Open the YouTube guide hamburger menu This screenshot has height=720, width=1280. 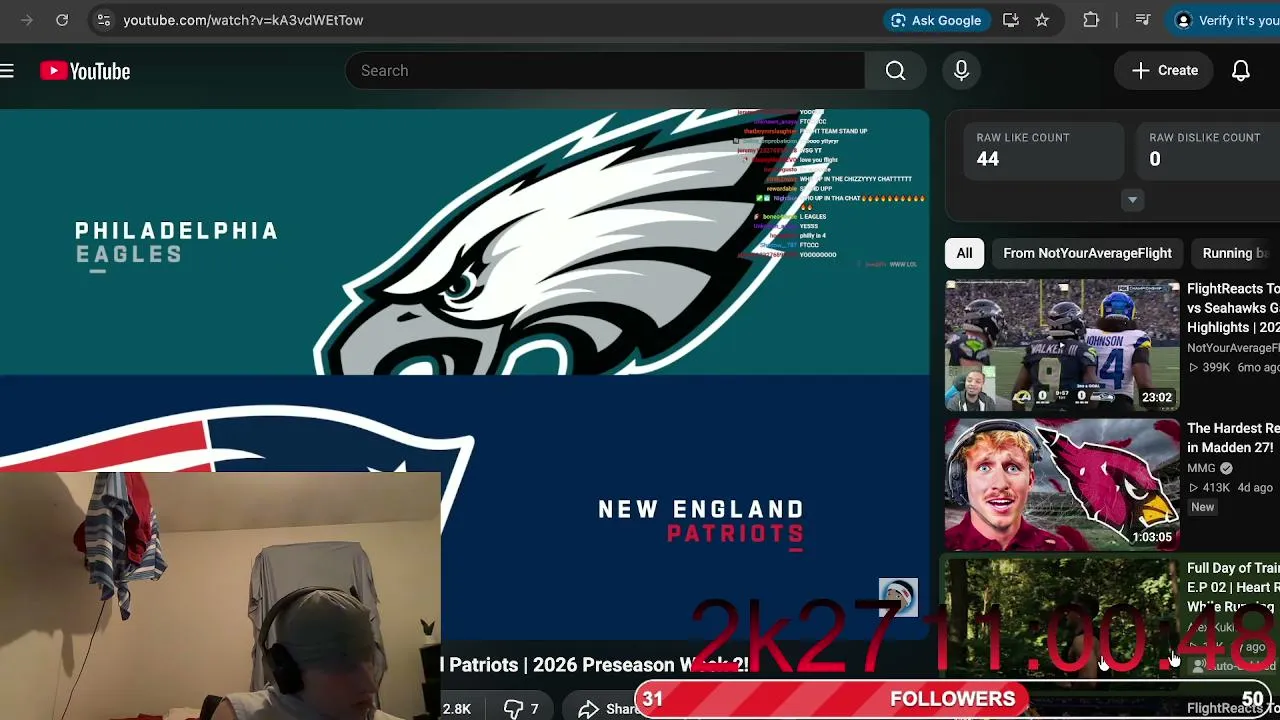click(7, 70)
